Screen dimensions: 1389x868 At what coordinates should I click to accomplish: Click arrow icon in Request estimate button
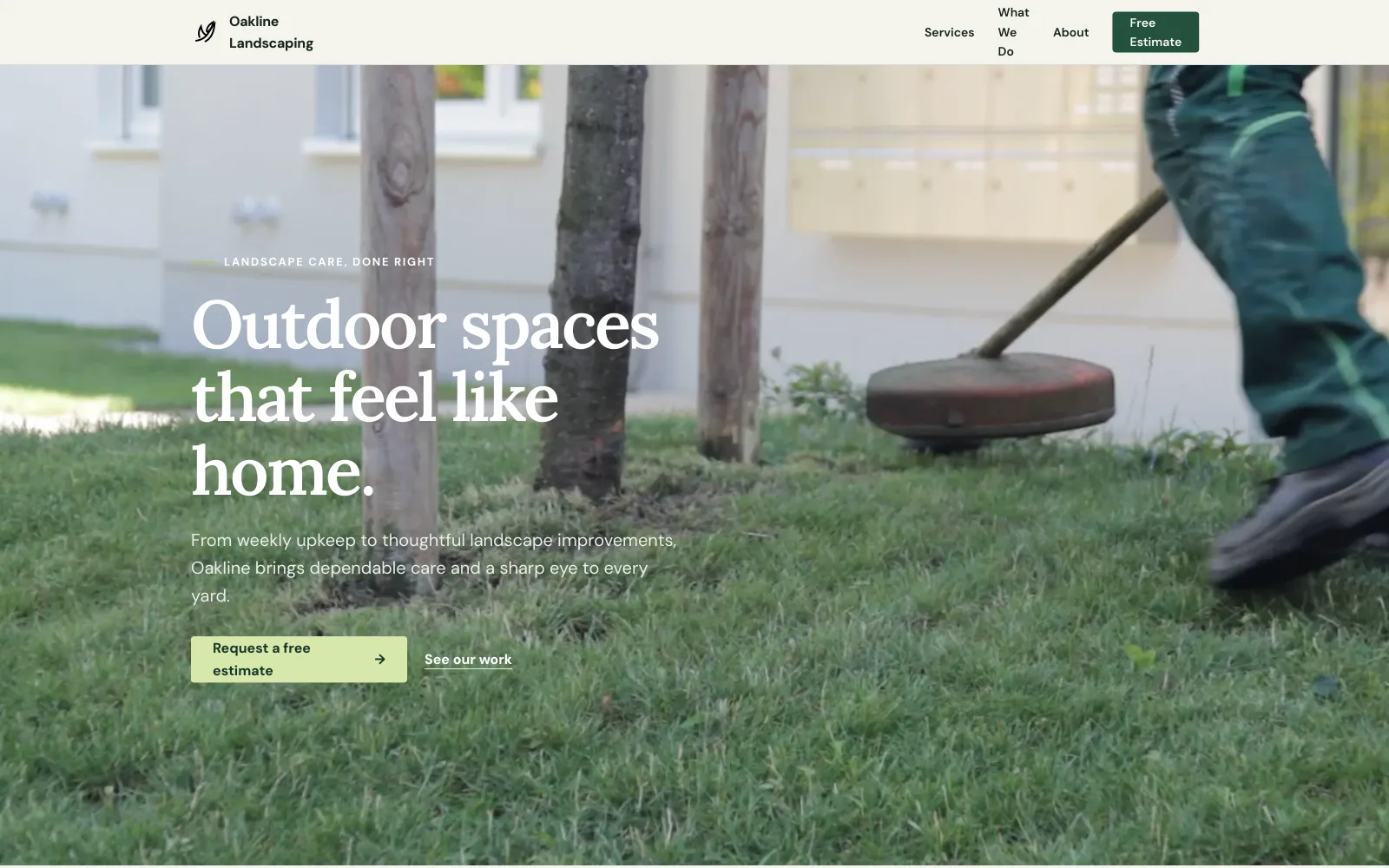pos(380,660)
